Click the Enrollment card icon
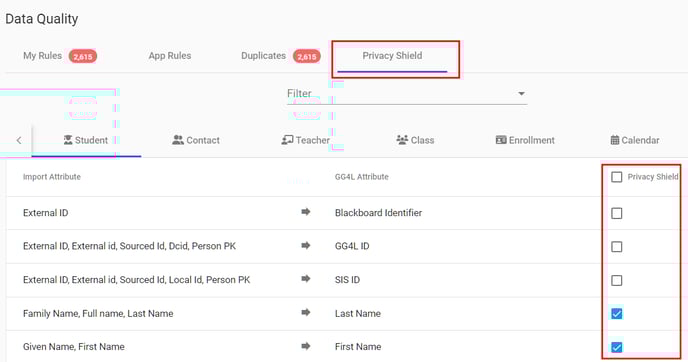Screen dimensions: 688x362 [x=501, y=140]
